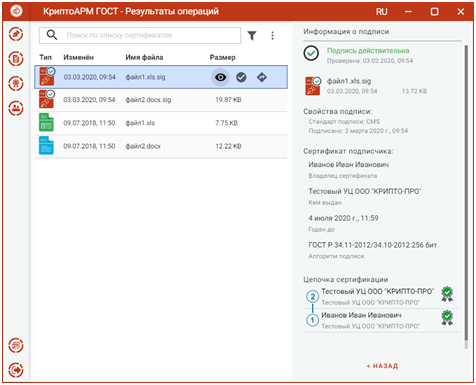Open the operations log sidebar icon
Screen dimensions: 476x385
point(16,345)
